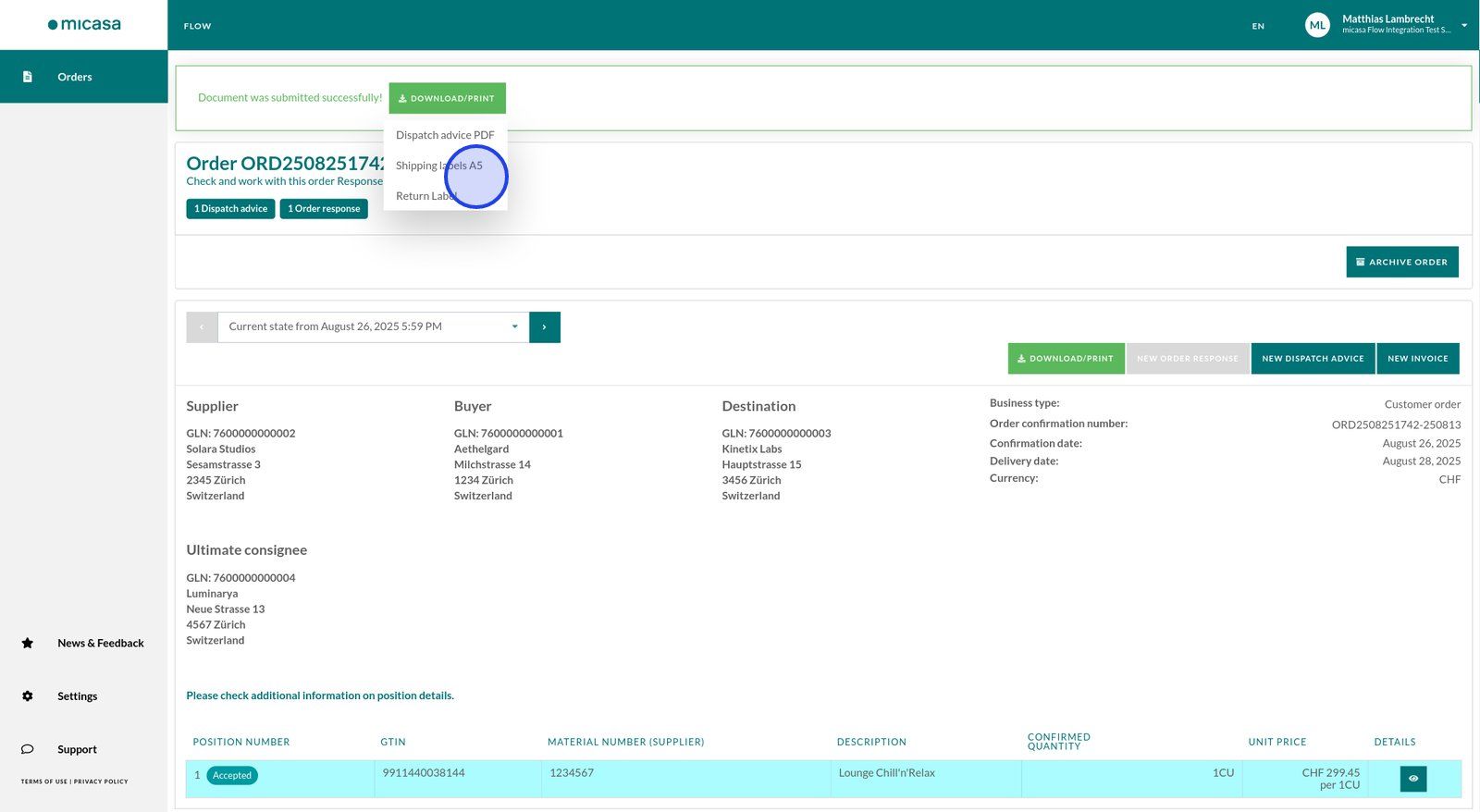Open Settings in the sidebar
The image size is (1480, 812).
tap(77, 696)
